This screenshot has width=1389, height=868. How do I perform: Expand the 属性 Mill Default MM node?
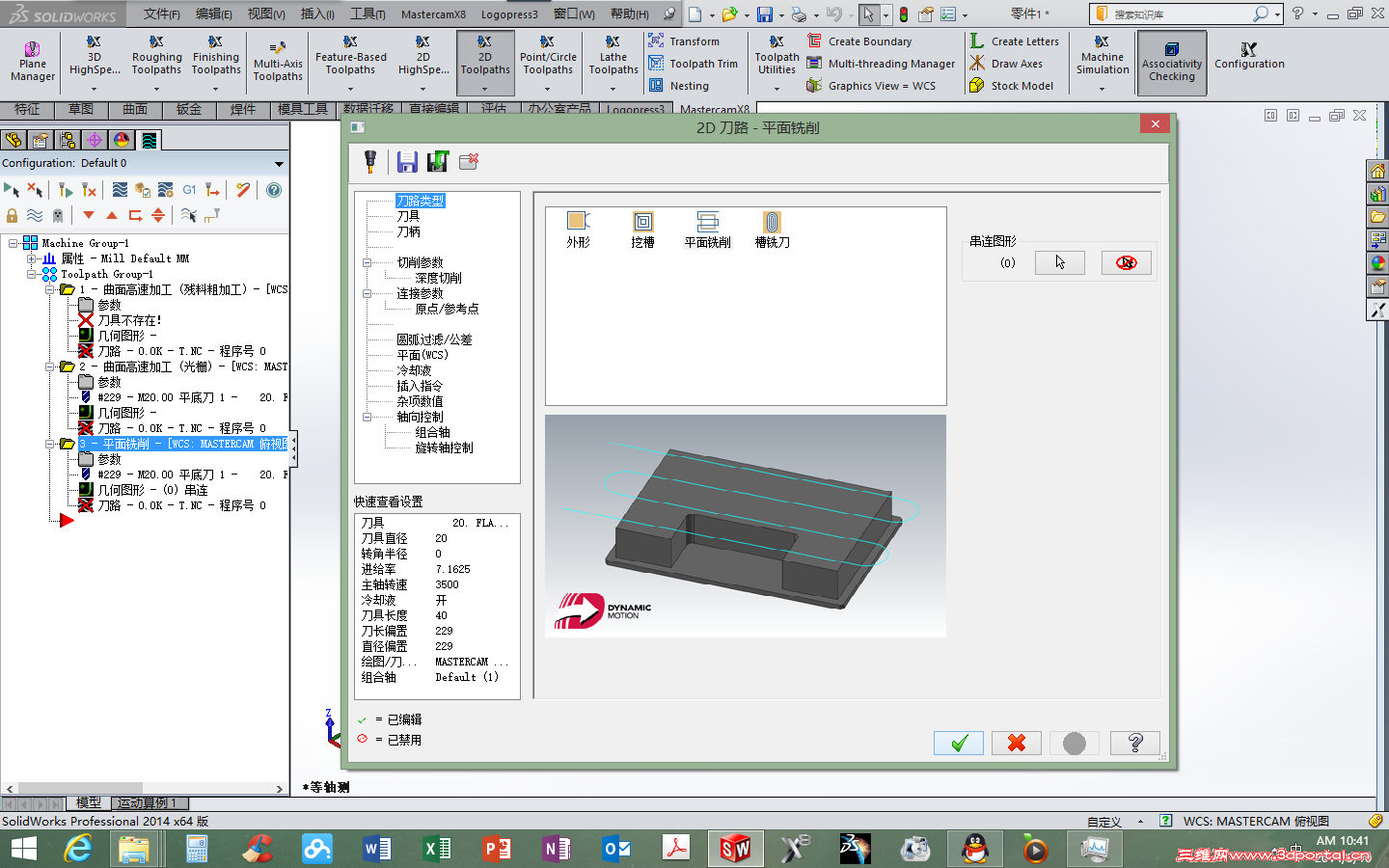(x=31, y=258)
